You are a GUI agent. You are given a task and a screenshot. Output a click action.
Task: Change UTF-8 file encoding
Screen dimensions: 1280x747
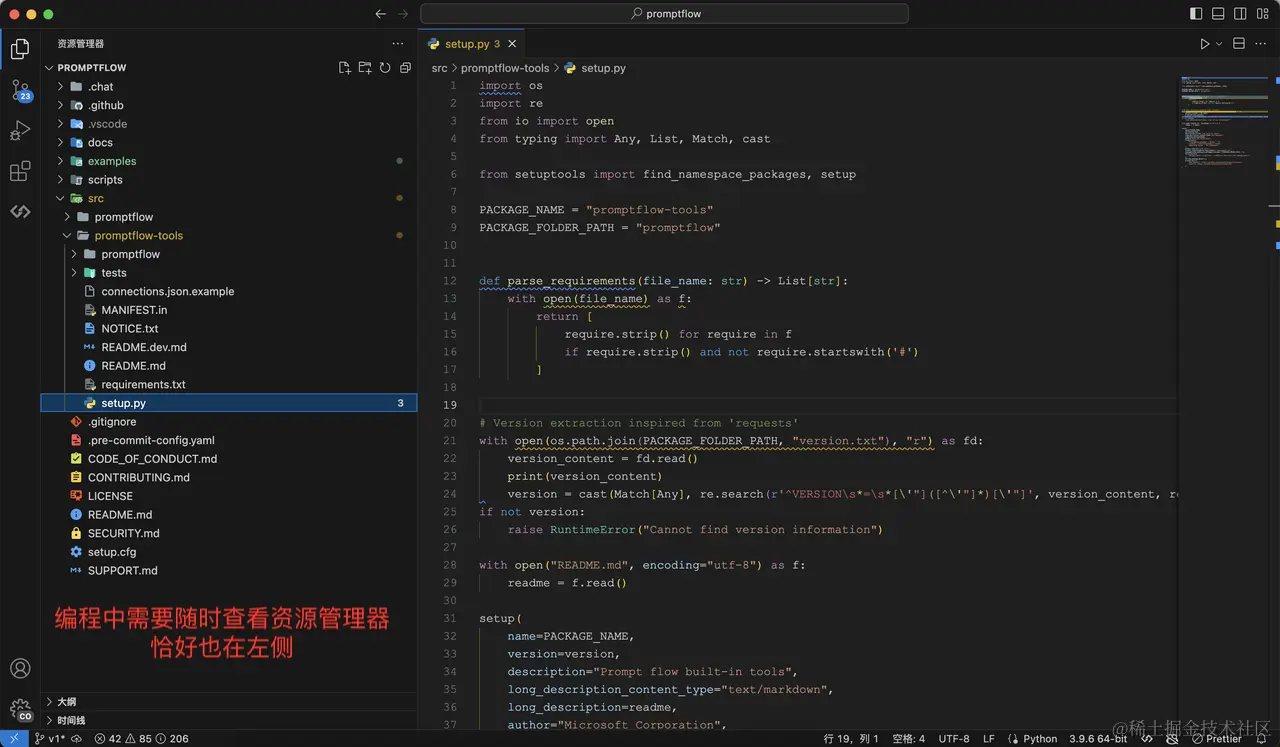point(954,739)
